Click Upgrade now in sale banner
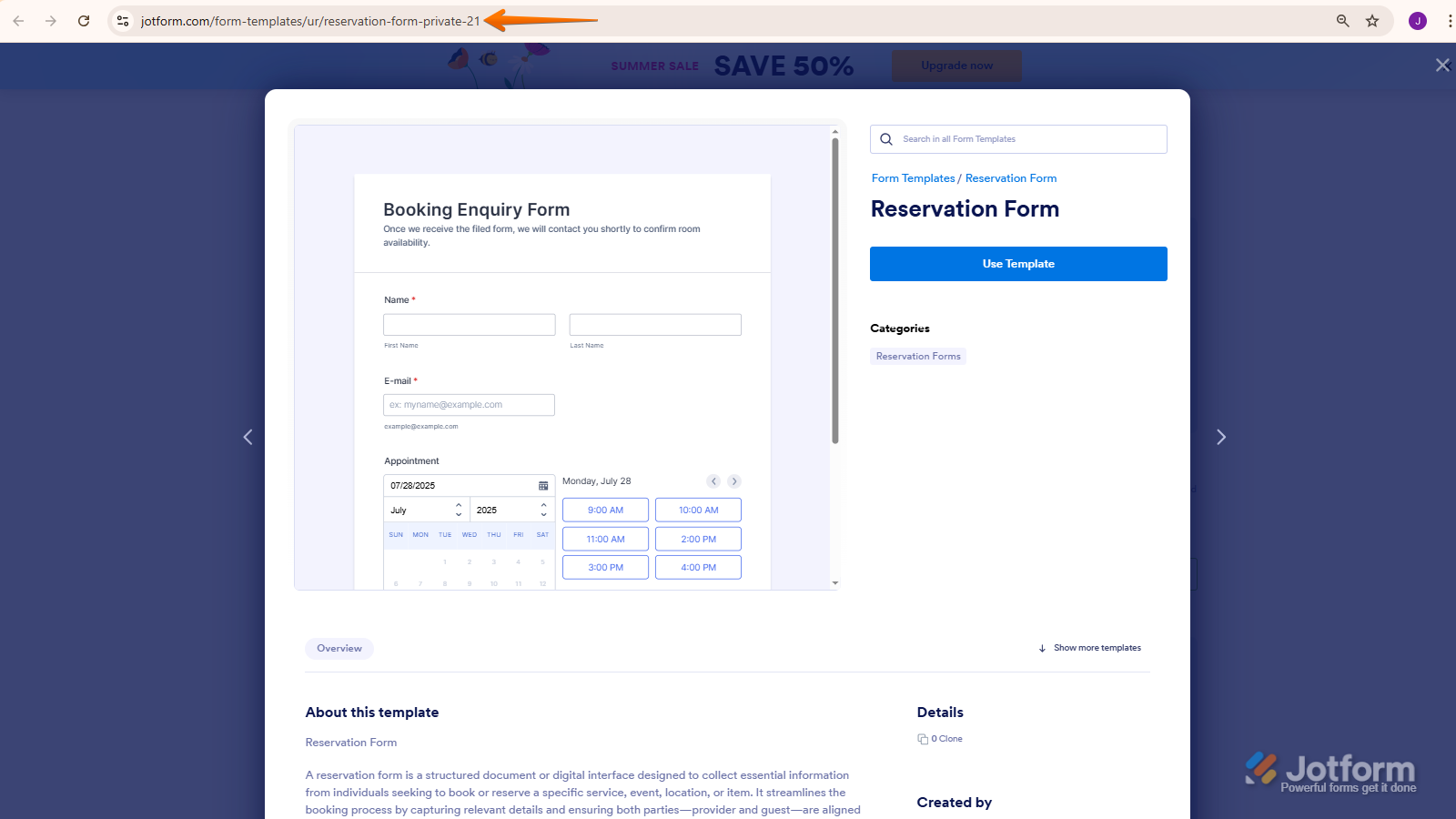 [x=956, y=66]
